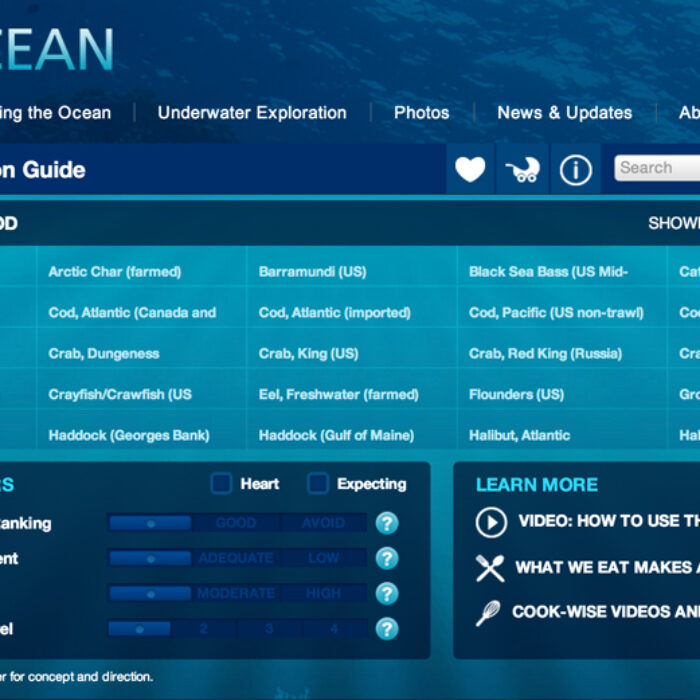This screenshot has width=700, height=700.
Task: Select Crab, King (US)
Action: point(308,354)
